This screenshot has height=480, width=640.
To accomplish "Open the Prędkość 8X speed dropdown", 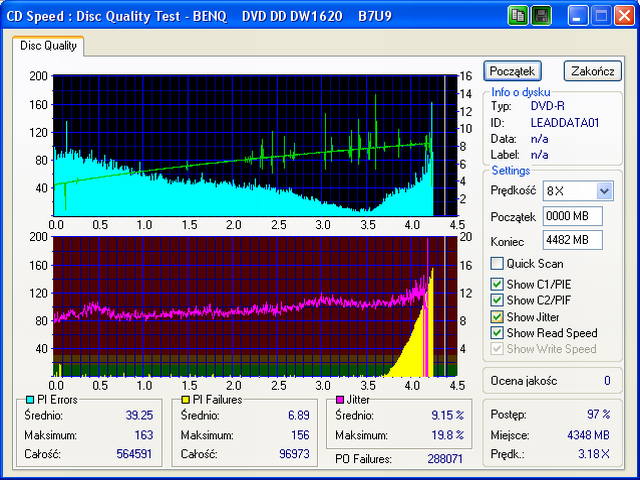I will click(x=604, y=191).
